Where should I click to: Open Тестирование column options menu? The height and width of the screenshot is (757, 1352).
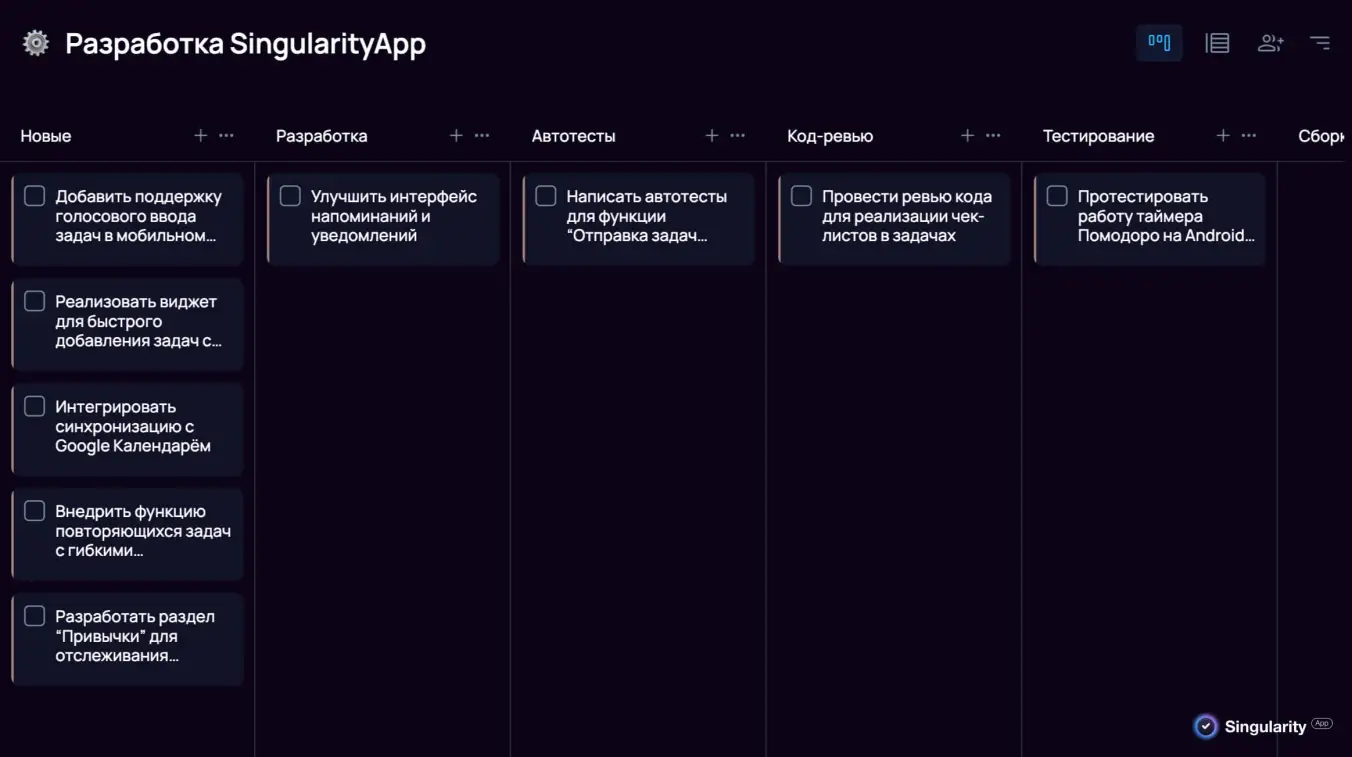click(1249, 136)
